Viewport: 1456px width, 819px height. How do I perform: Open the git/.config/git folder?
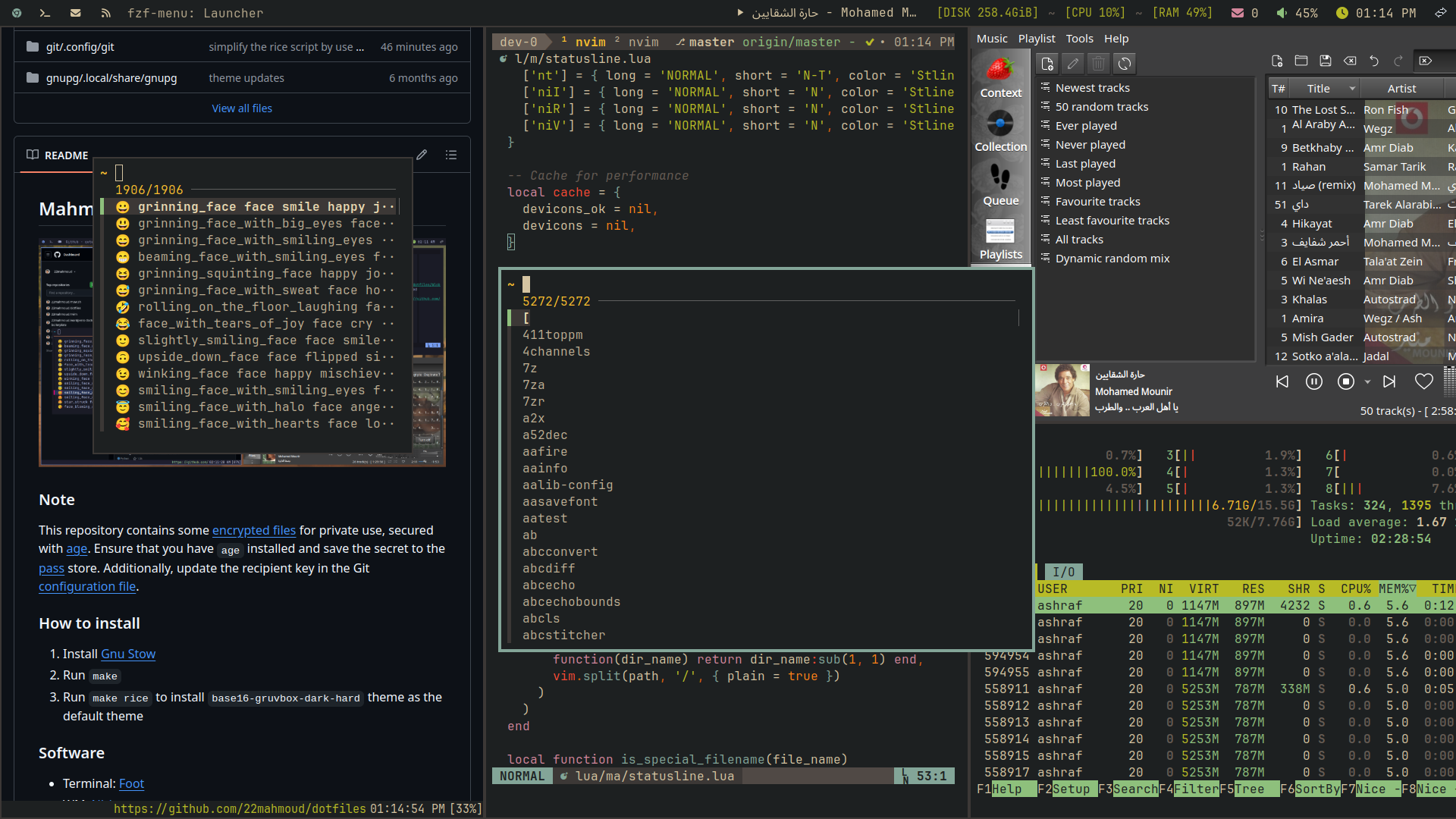80,47
